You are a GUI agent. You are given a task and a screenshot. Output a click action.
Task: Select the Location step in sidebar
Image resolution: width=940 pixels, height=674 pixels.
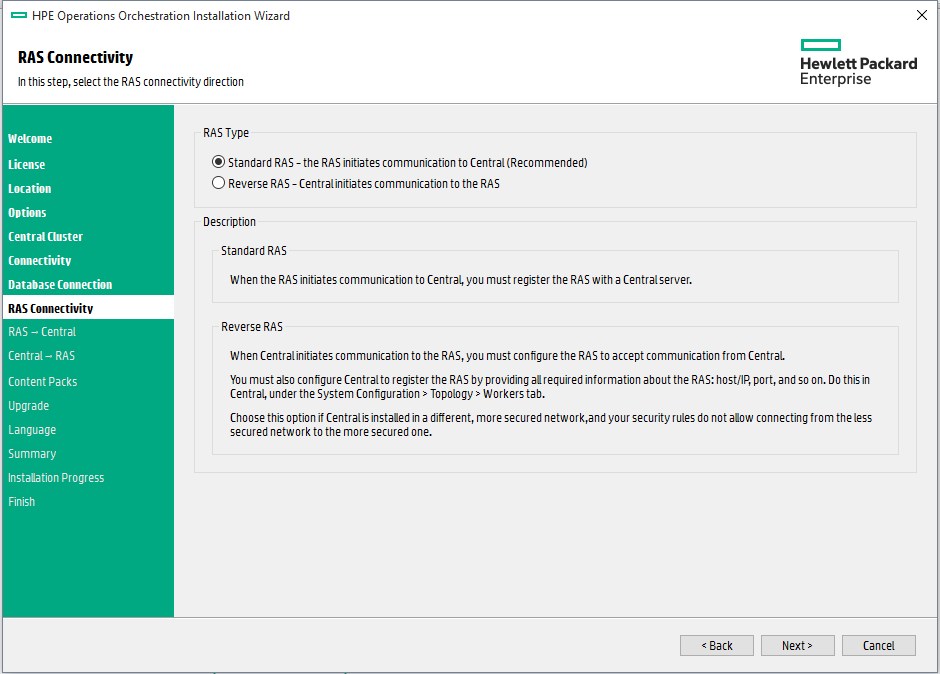pos(30,188)
